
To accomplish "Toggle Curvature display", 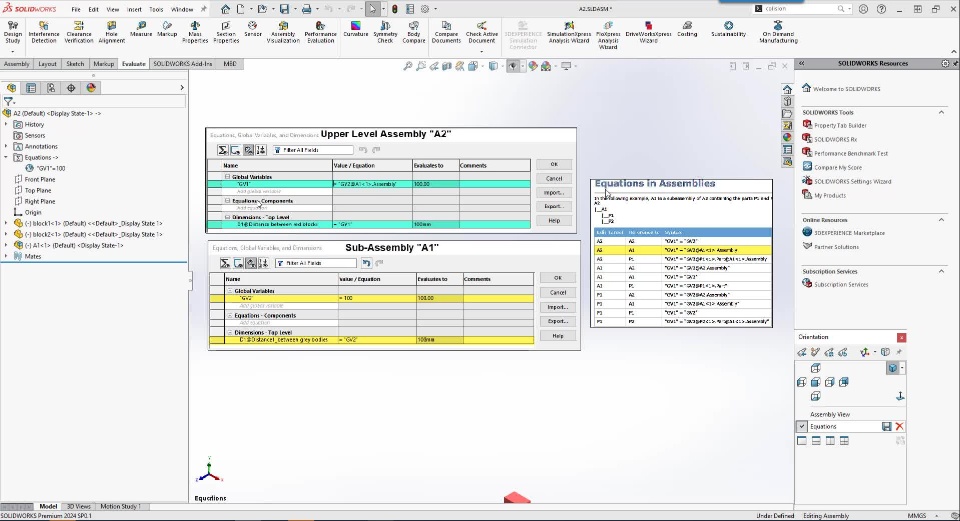I will tap(355, 29).
